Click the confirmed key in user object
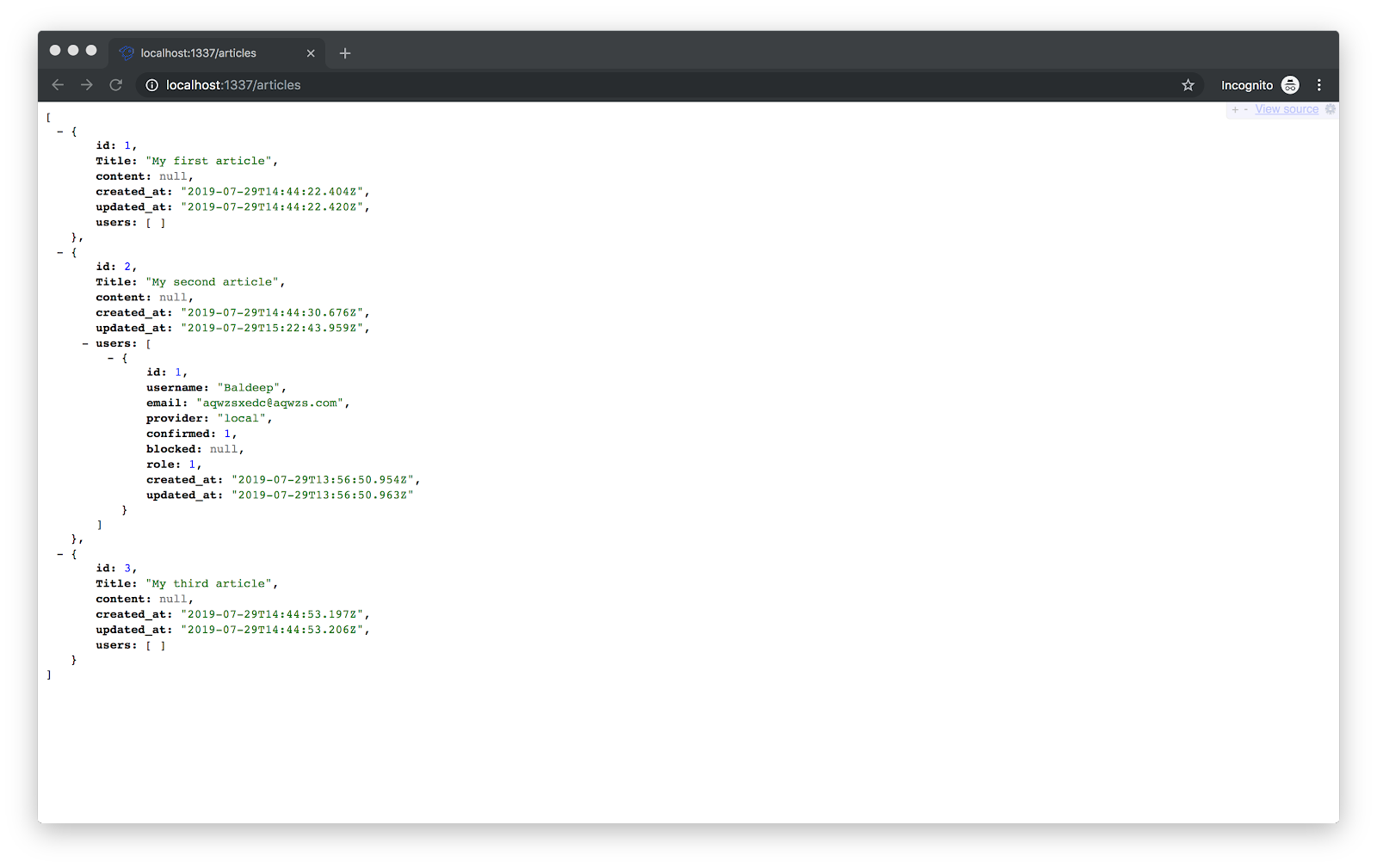This screenshot has height=868, width=1377. [181, 434]
